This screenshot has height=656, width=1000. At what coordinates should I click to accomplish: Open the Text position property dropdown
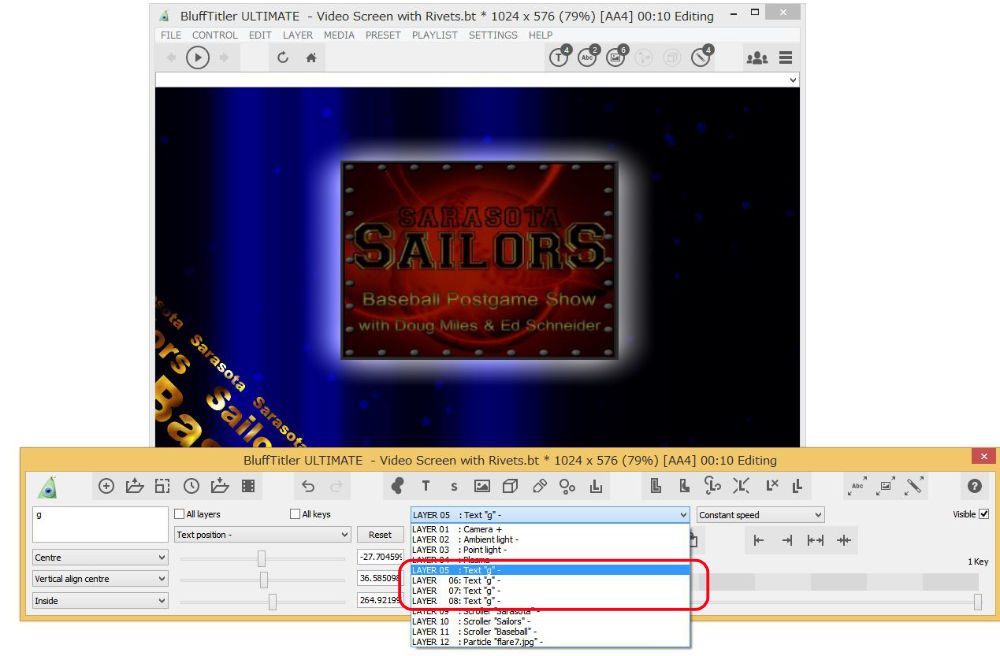click(263, 535)
